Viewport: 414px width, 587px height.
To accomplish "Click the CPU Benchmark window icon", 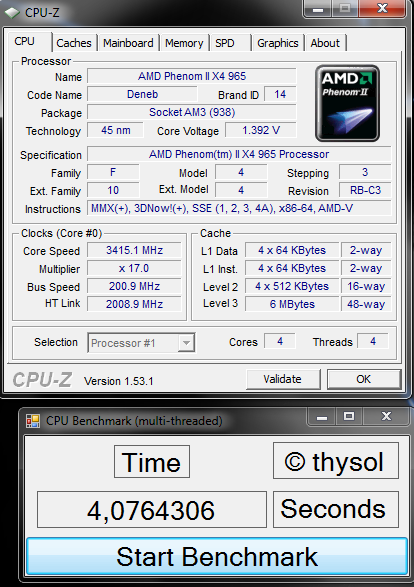I will (x=33, y=421).
